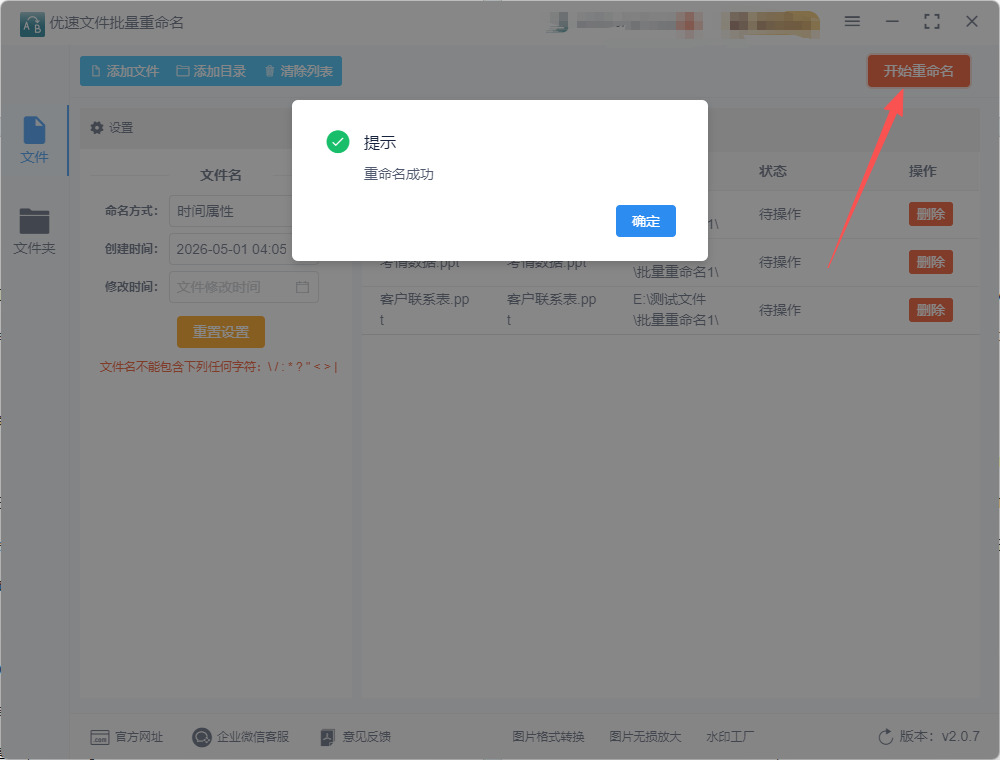This screenshot has height=760, width=1000.
Task: Switch to the 文件 sidebar tab
Action: 34,140
